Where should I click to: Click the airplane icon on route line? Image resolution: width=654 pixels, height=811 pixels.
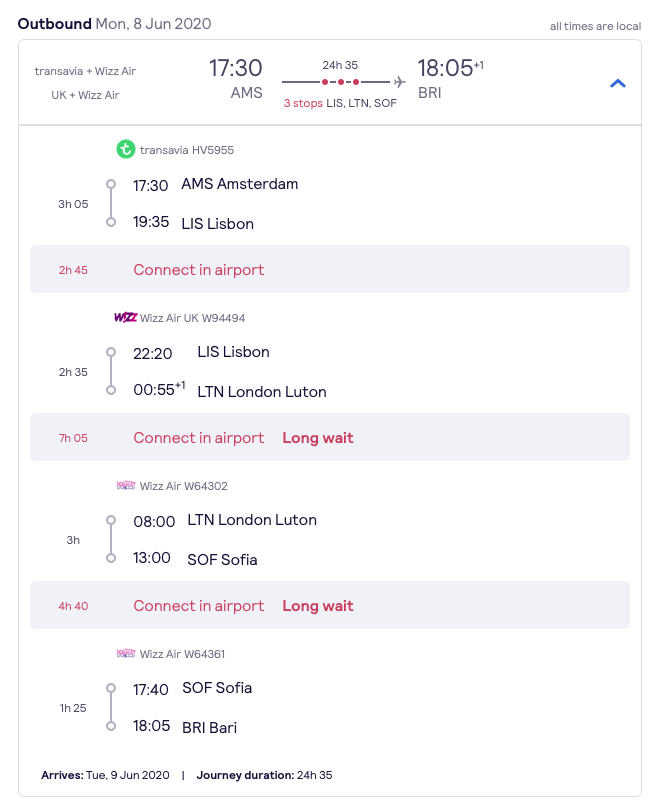(x=399, y=82)
